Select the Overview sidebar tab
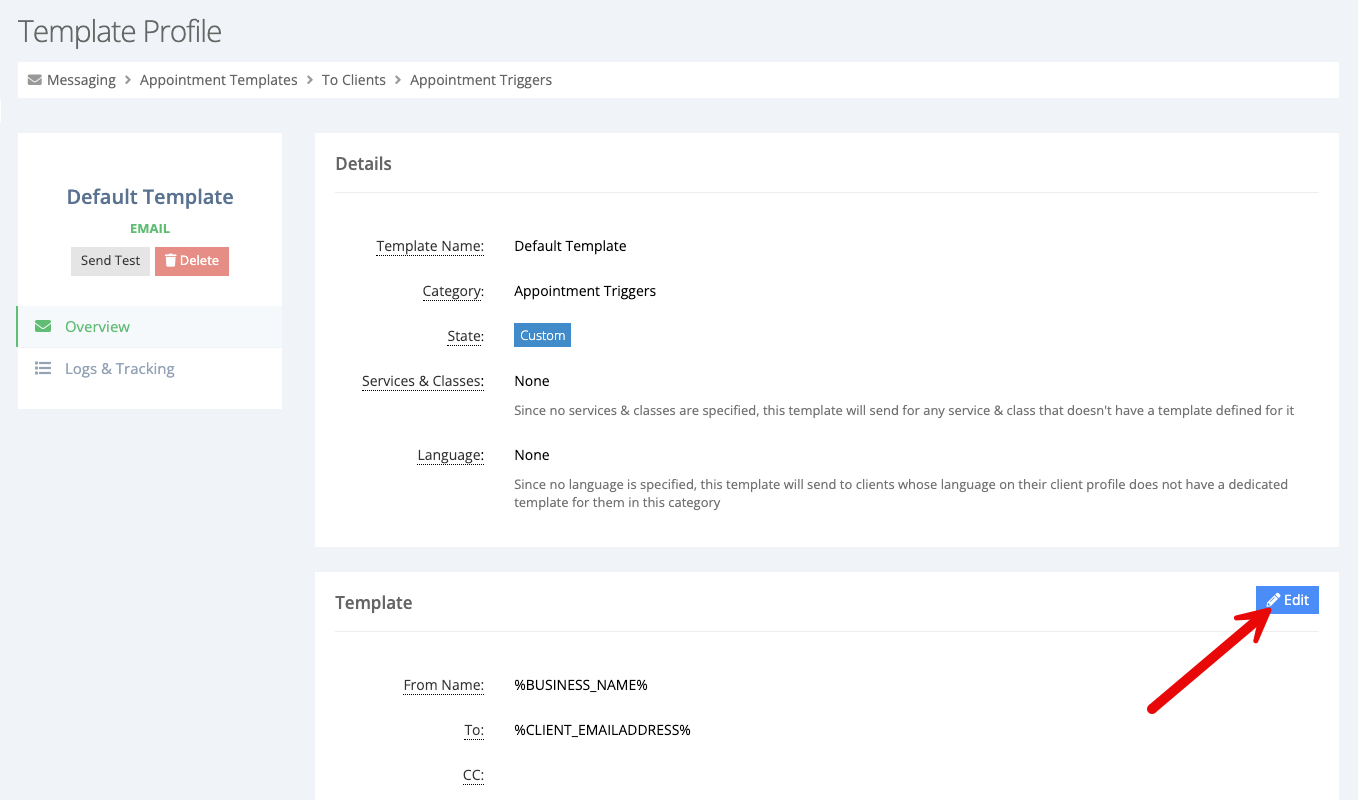1358x800 pixels. pos(149,327)
